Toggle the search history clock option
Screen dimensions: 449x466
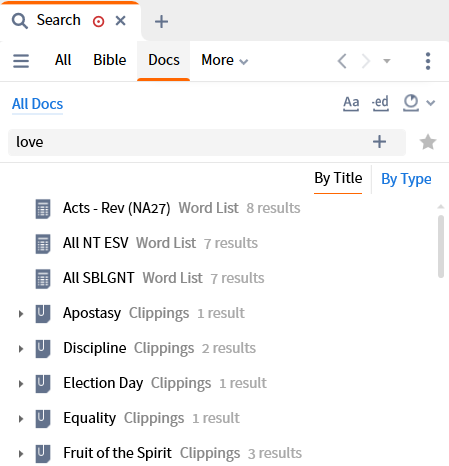pyautogui.click(x=411, y=103)
